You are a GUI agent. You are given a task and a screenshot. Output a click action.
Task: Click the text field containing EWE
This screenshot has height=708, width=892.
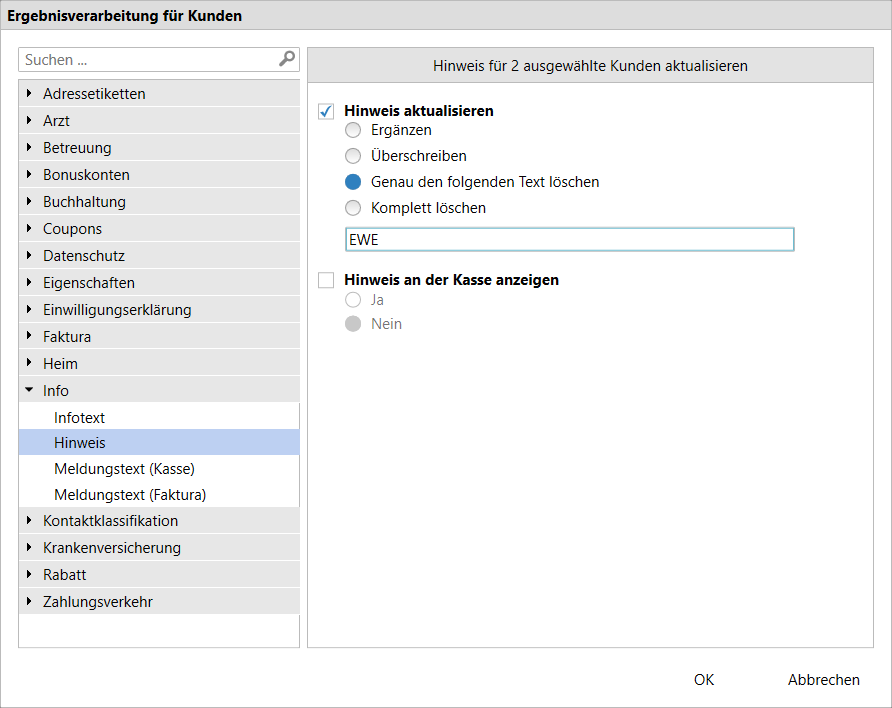[x=569, y=239]
